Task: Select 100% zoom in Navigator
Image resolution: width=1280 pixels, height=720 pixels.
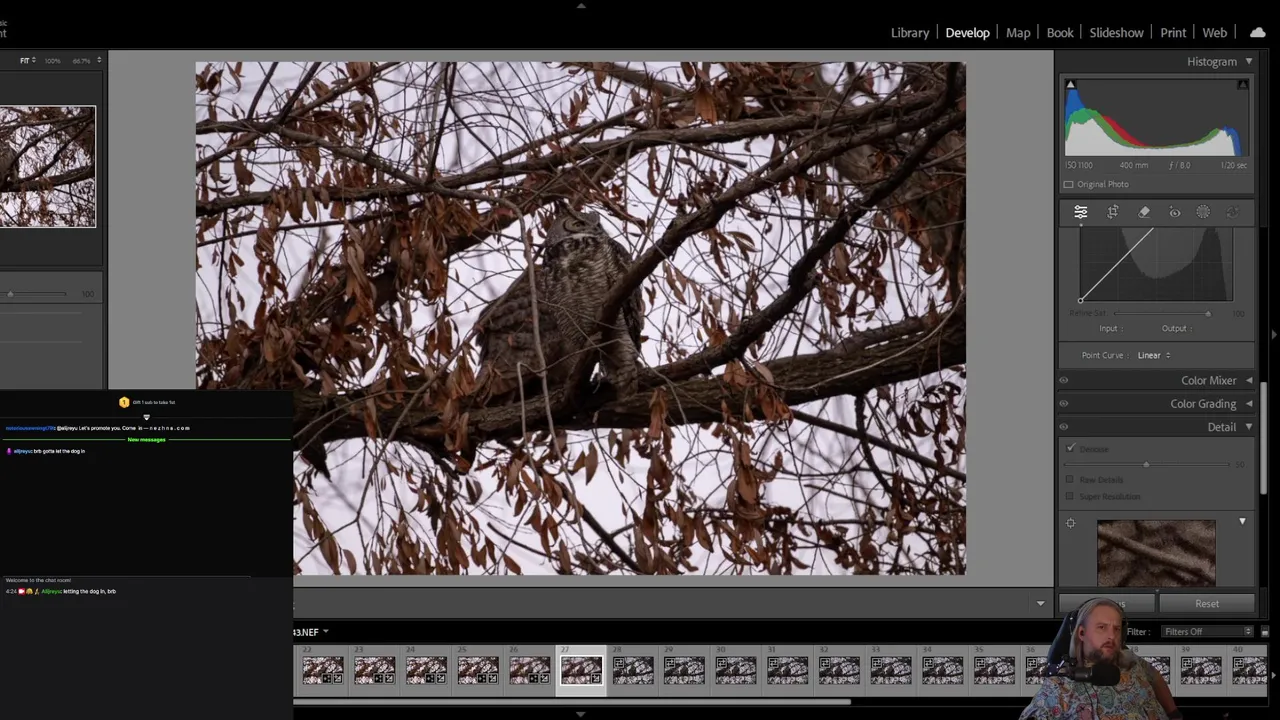Action: pos(52,61)
